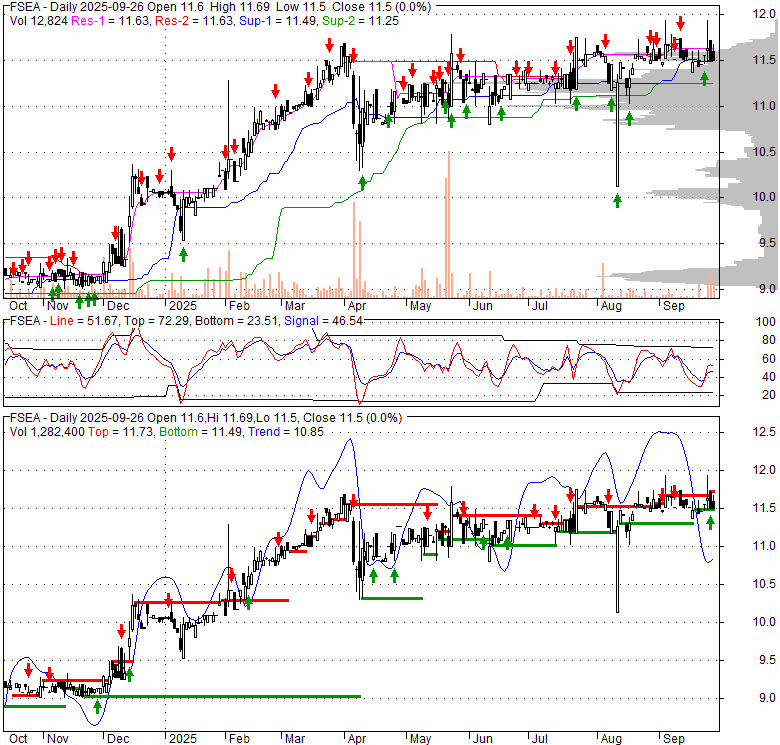The image size is (780, 745).
Task: Click the Mar label under the upper chart
Action: click(294, 306)
